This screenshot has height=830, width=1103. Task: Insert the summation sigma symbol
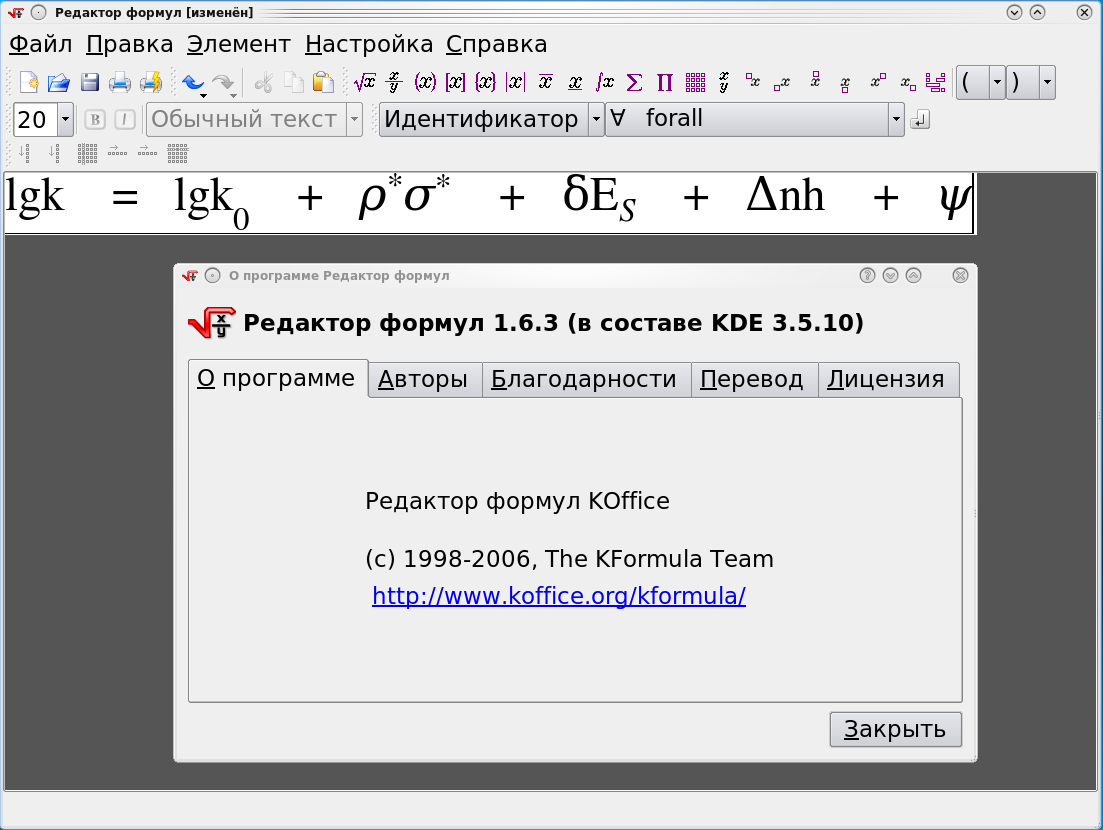pos(634,82)
